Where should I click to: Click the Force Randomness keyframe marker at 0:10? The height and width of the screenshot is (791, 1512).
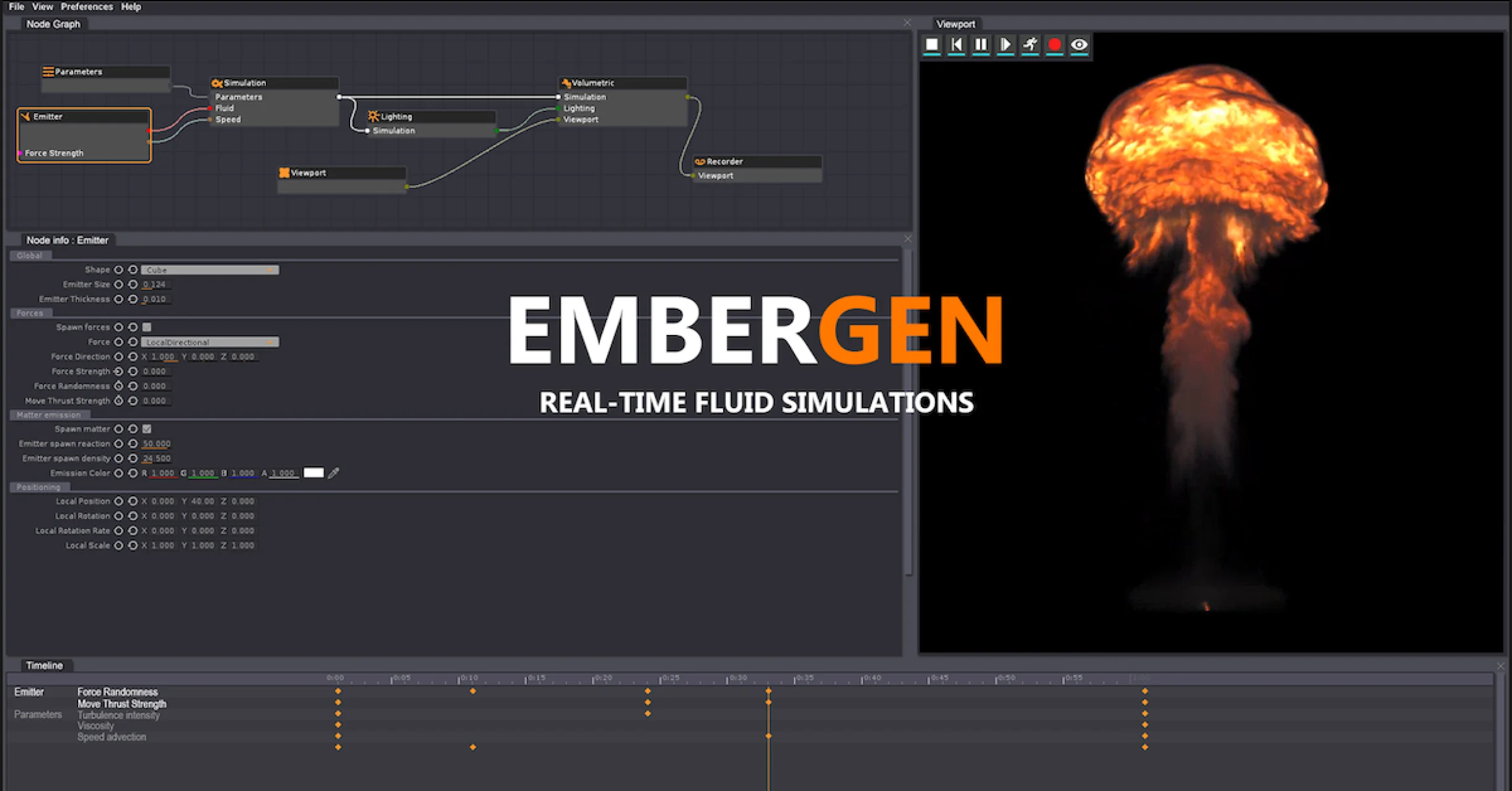click(x=473, y=692)
